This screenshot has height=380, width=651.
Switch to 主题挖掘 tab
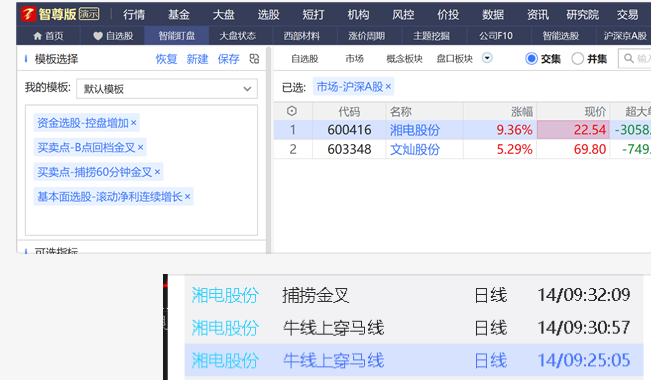tap(431, 36)
